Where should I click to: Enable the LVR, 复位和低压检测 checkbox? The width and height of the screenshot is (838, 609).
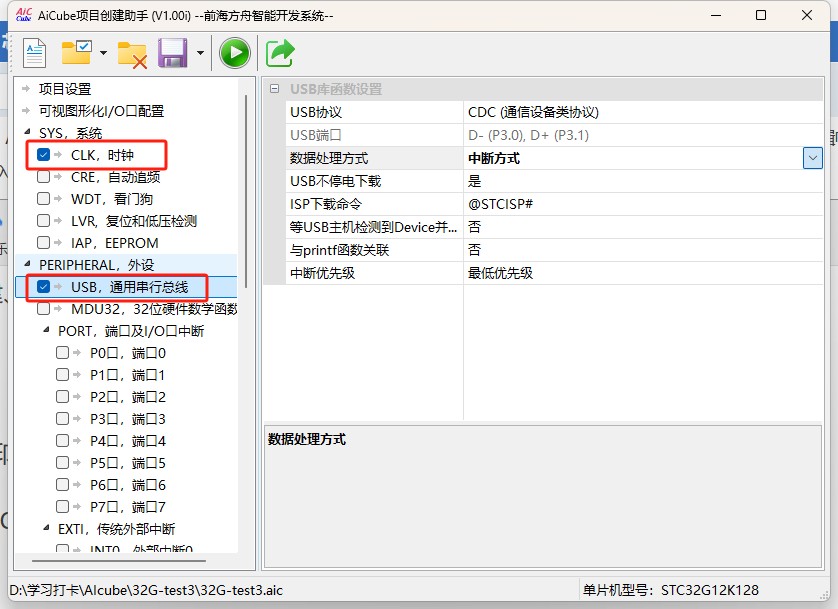[x=43, y=221]
